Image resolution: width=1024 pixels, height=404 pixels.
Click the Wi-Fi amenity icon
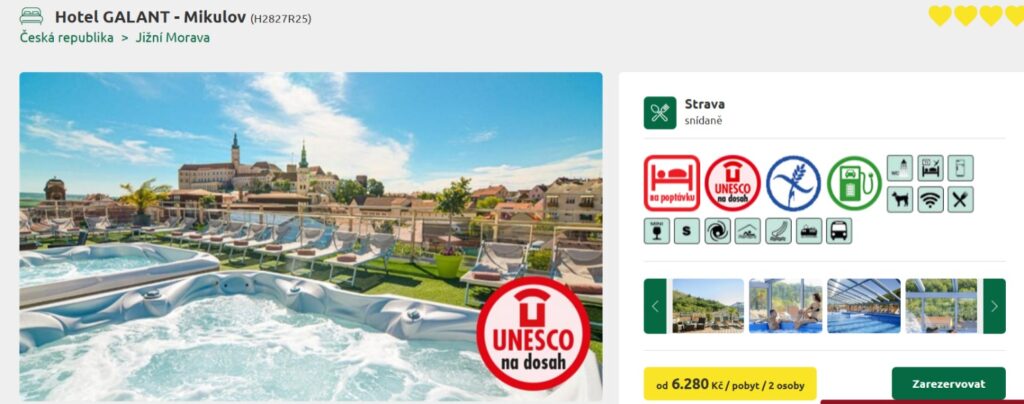(x=930, y=200)
